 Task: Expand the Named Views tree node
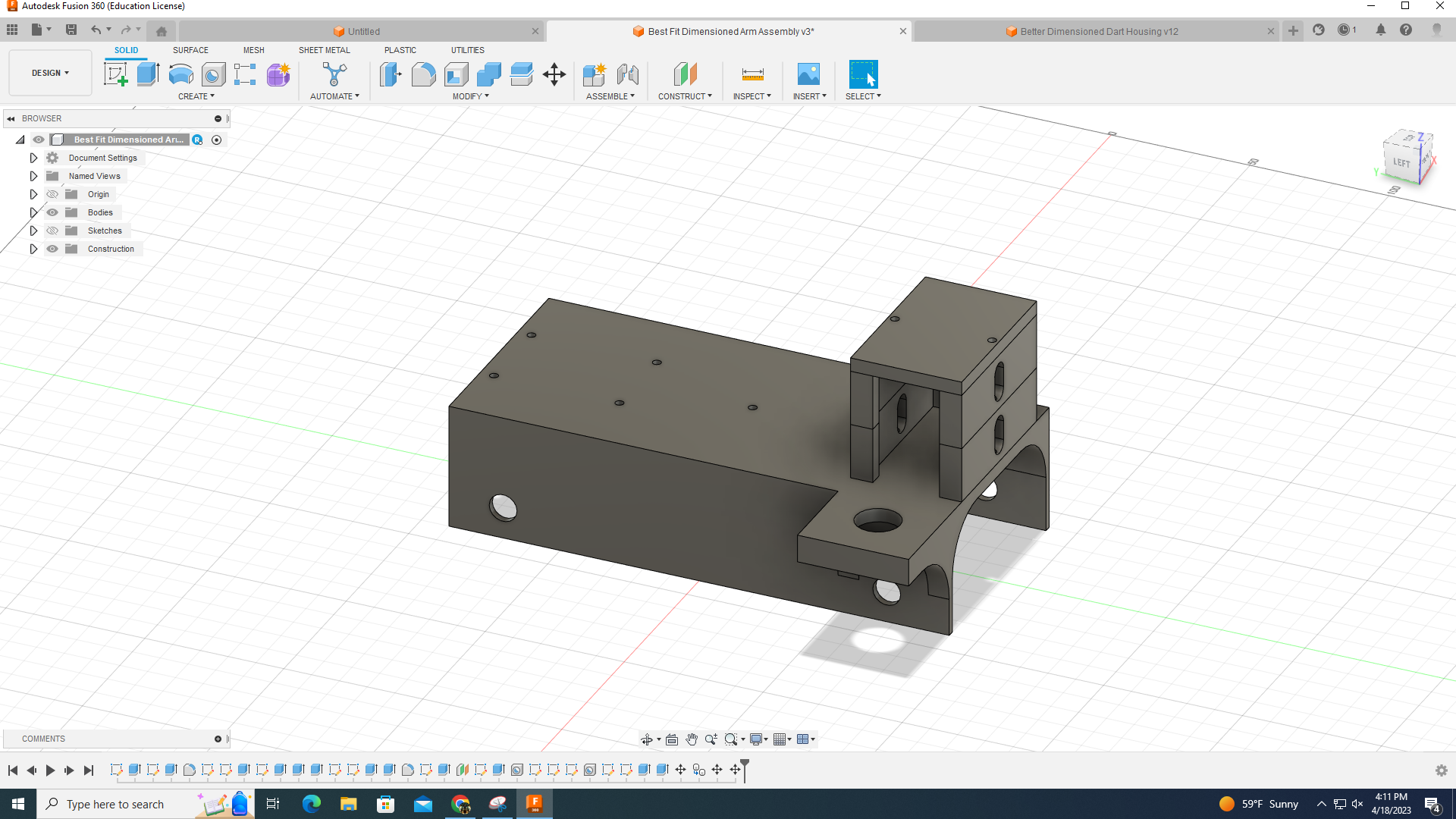(33, 175)
